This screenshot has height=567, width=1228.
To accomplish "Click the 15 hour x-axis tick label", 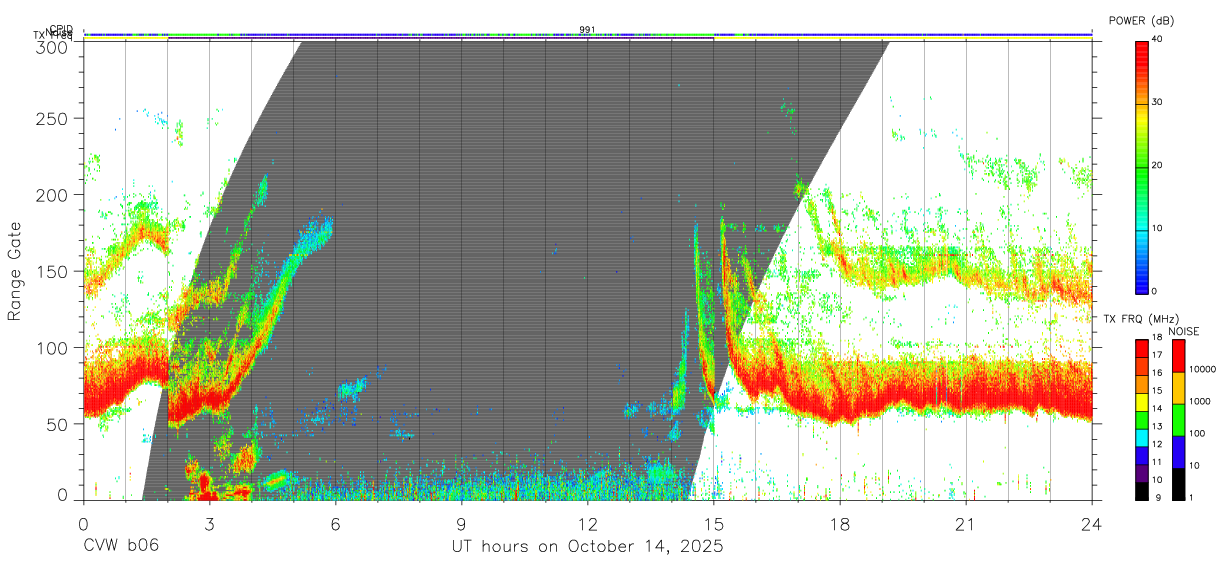I will (x=714, y=524).
